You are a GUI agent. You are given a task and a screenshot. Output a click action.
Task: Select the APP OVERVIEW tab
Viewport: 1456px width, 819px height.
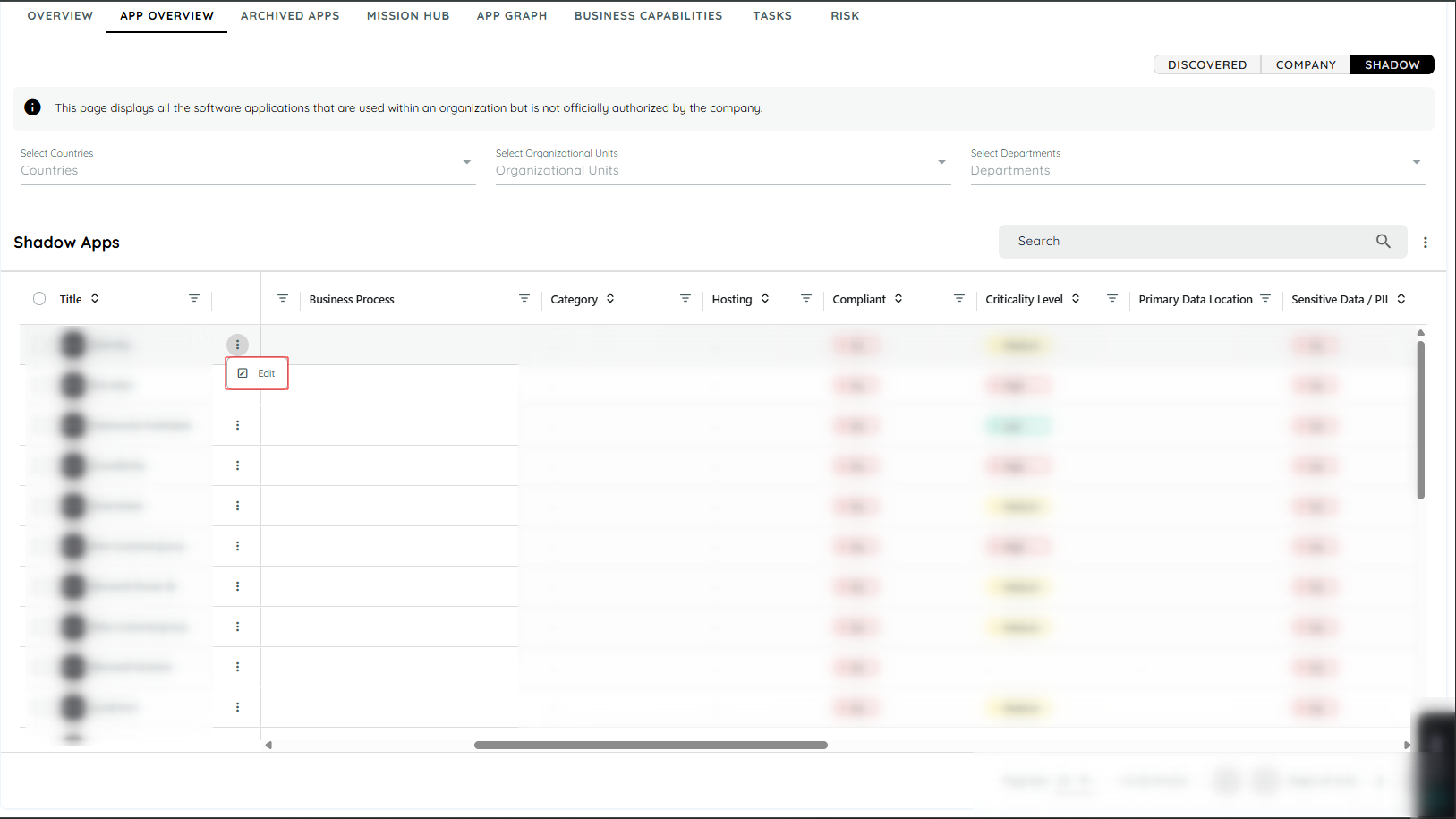pyautogui.click(x=166, y=16)
